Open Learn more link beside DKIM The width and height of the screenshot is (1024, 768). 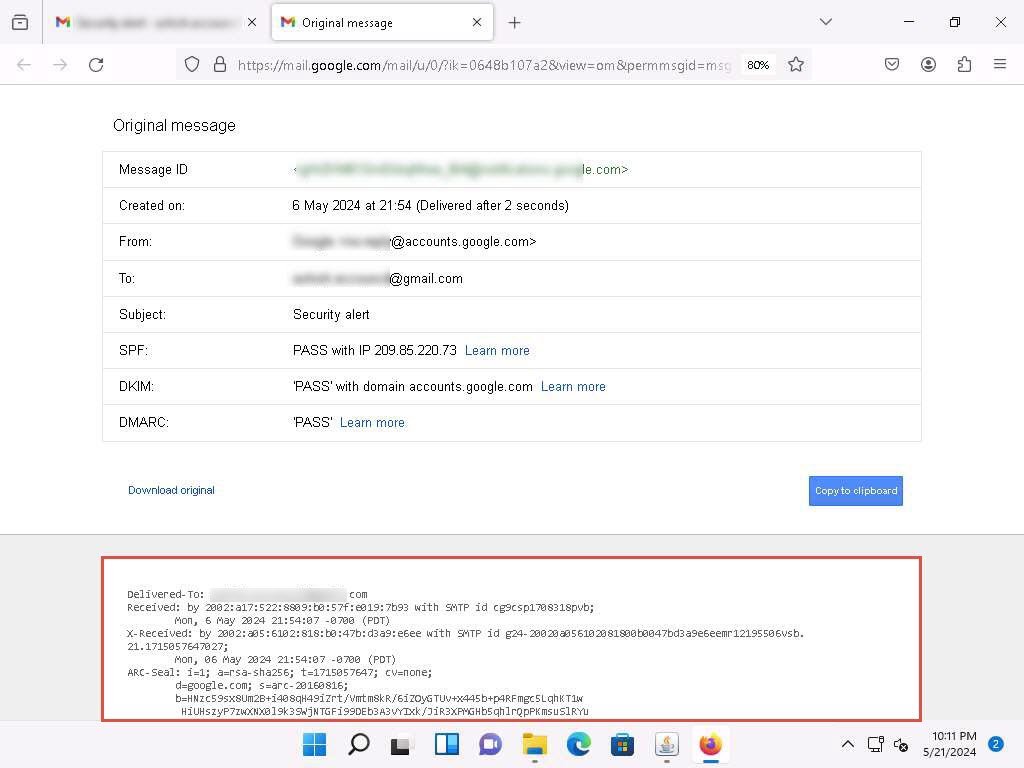point(573,386)
